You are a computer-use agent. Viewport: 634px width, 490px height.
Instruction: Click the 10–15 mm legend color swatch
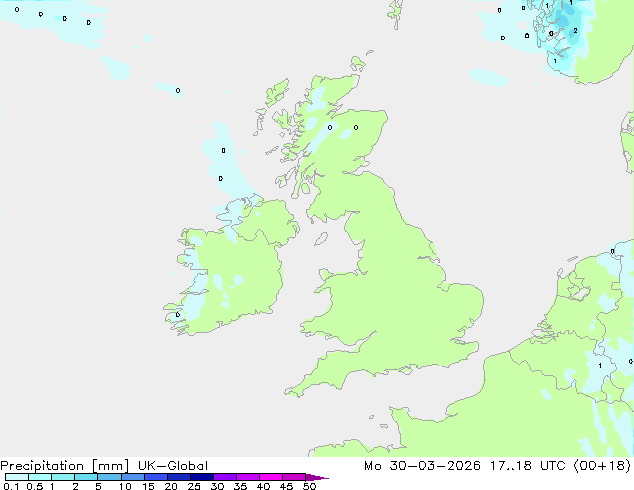tap(132, 477)
